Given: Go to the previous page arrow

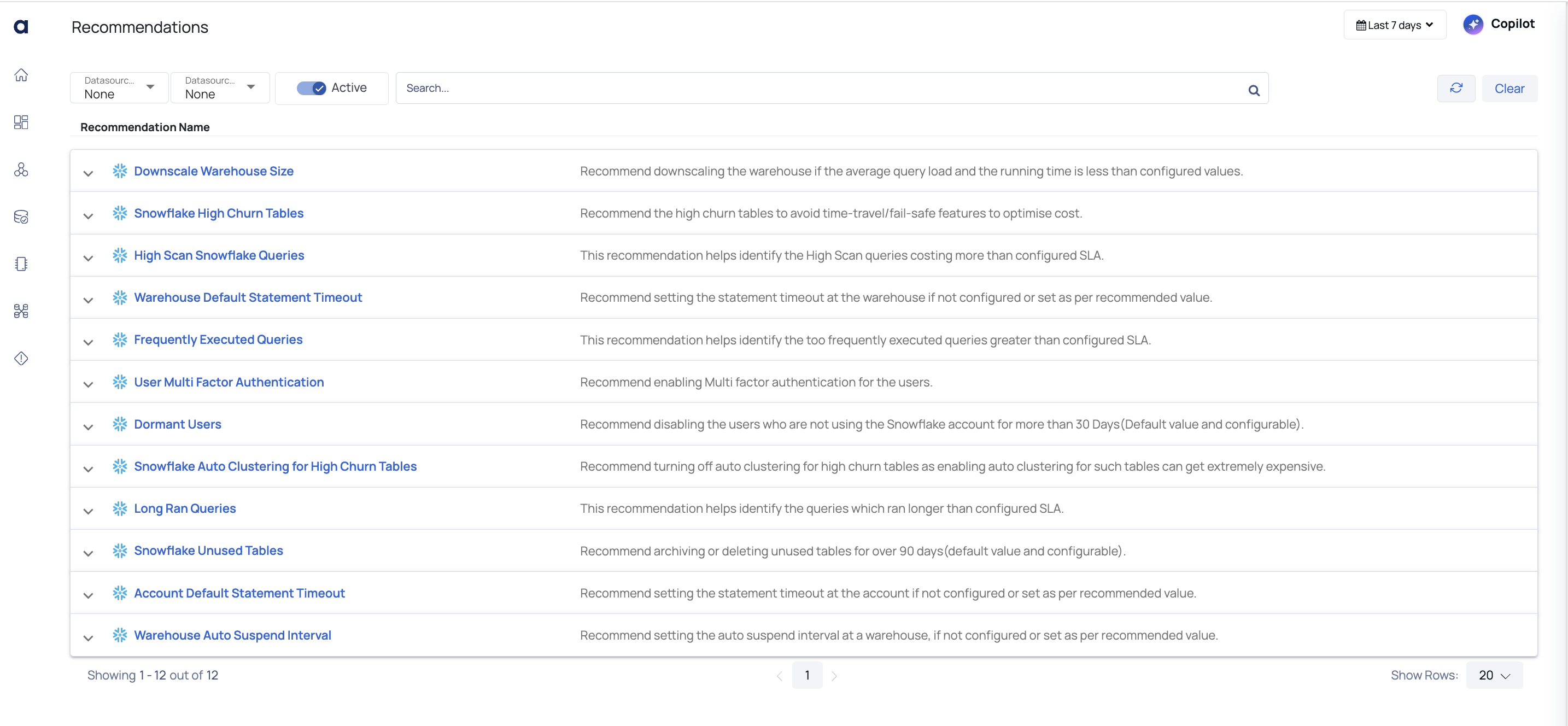Looking at the screenshot, I should click(x=779, y=676).
